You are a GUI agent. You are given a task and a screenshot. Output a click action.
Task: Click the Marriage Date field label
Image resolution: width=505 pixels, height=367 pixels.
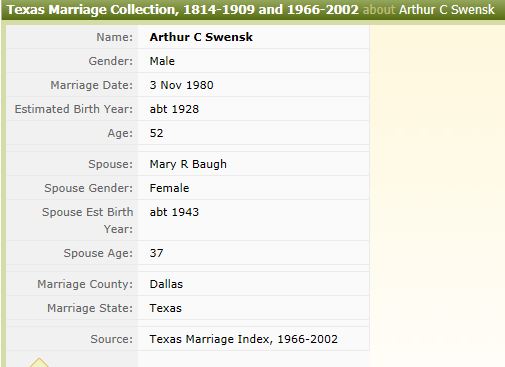coord(91,85)
